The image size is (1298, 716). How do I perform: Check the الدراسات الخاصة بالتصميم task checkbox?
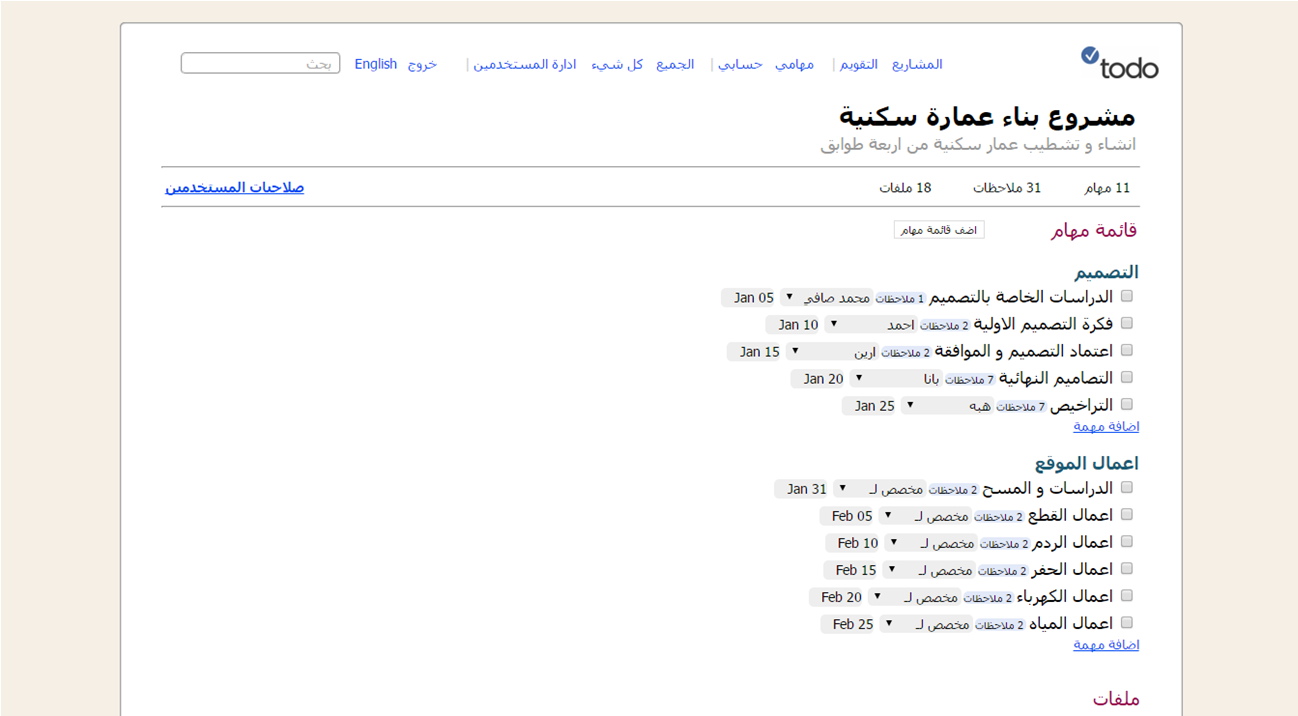(x=1127, y=297)
